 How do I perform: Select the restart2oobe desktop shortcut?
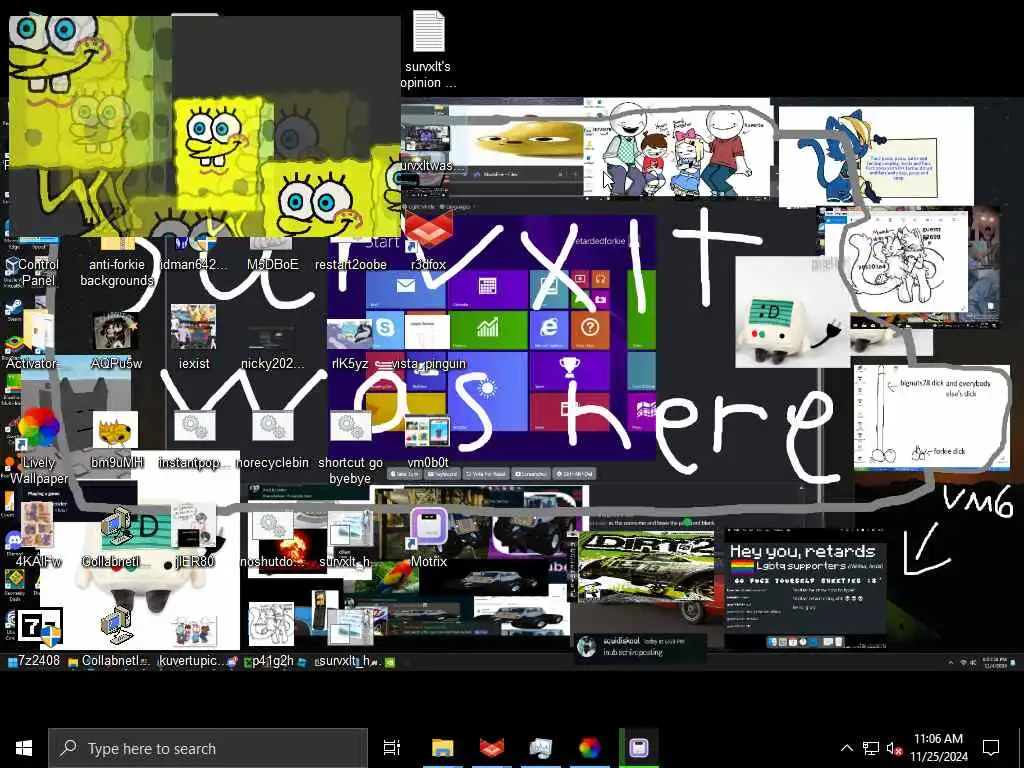(x=351, y=253)
